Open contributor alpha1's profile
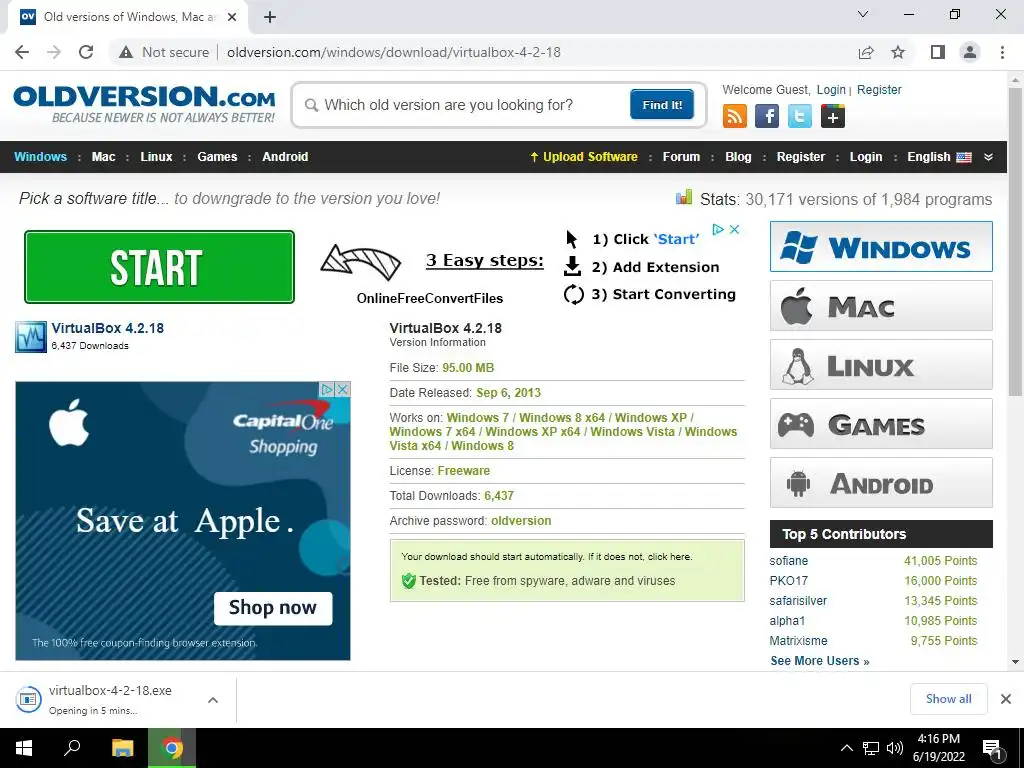The image size is (1024, 768). 787,621
